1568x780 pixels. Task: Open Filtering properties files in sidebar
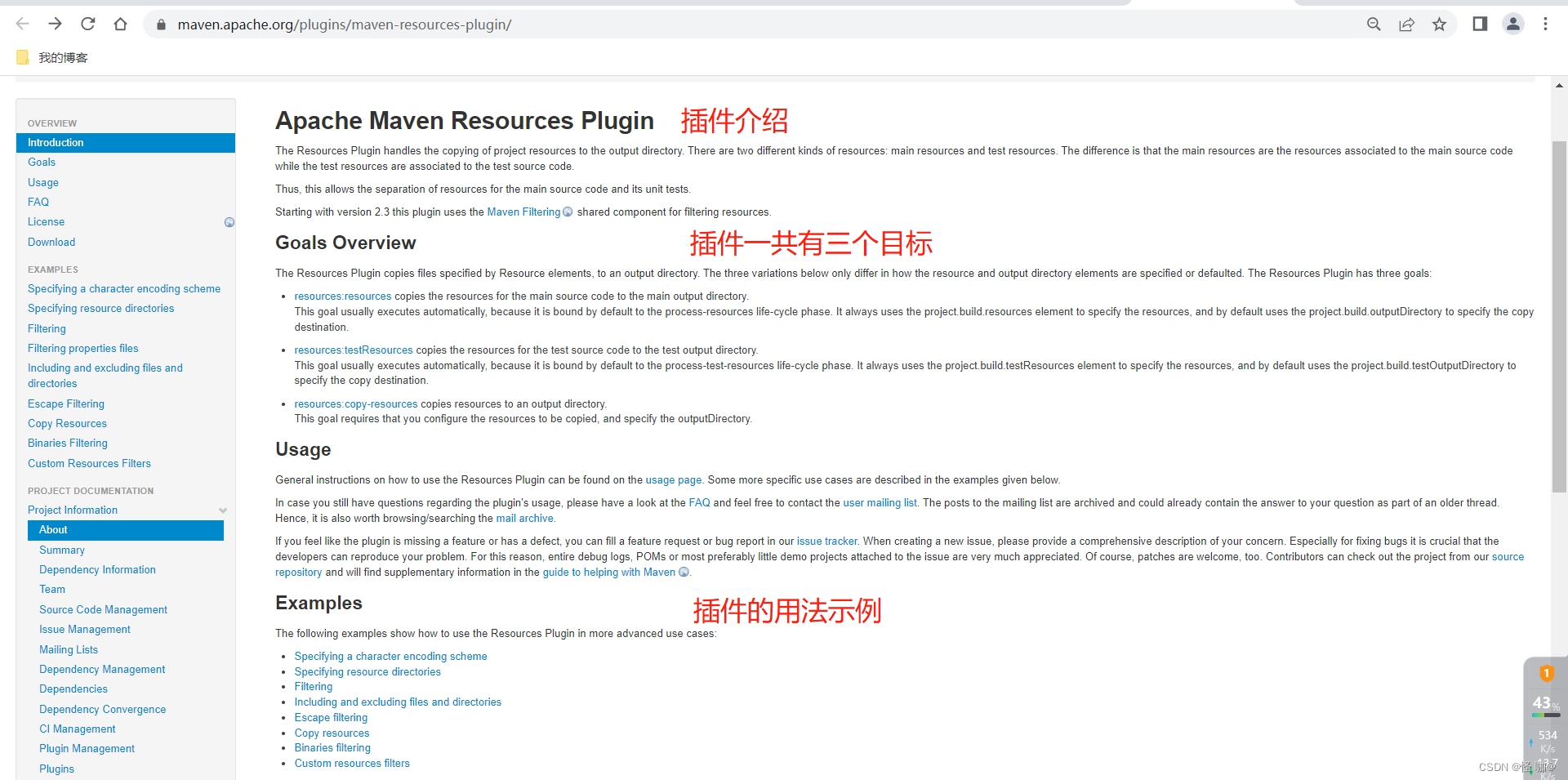pyautogui.click(x=83, y=349)
